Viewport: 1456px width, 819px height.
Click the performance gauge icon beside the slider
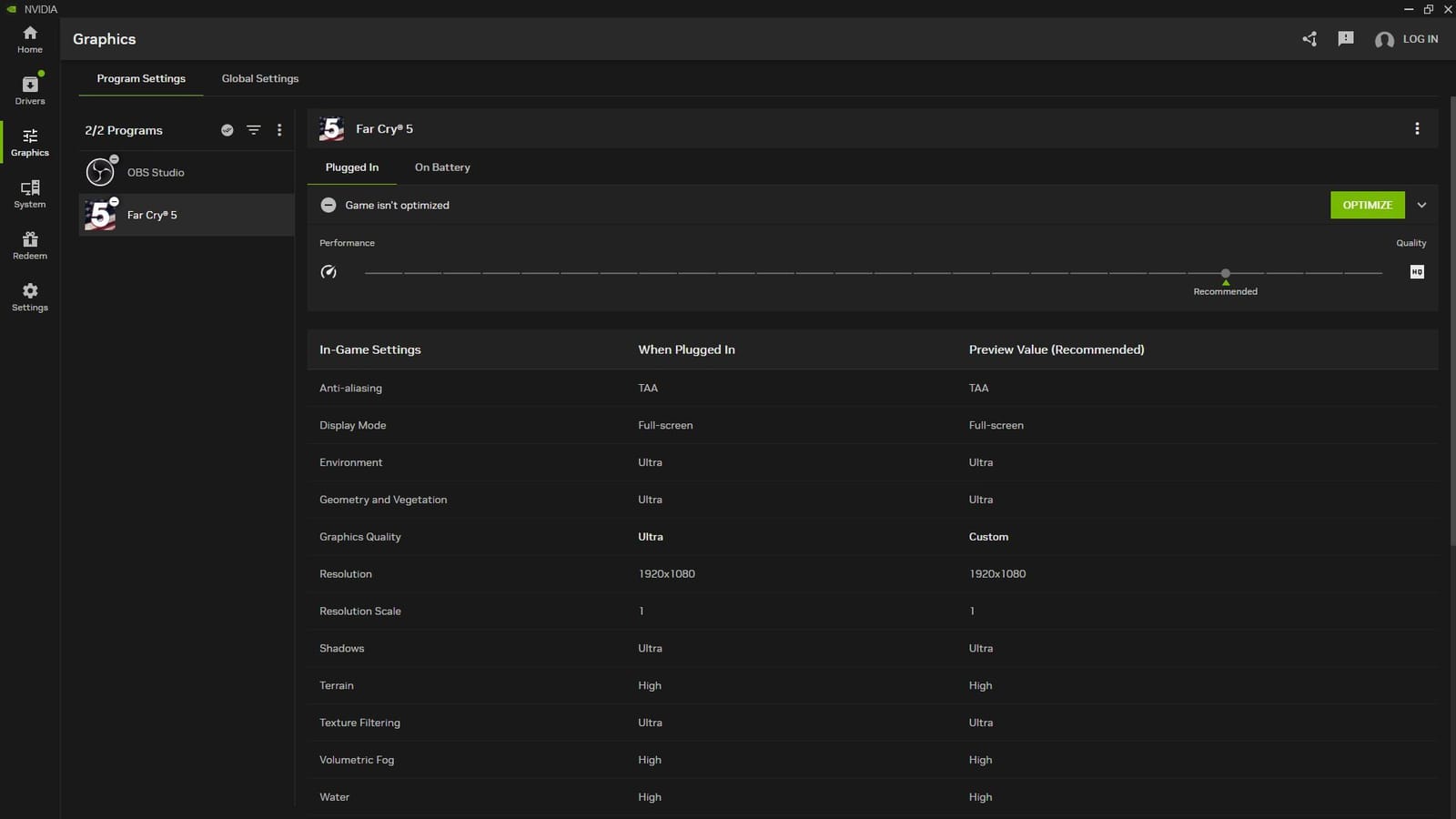point(329,271)
